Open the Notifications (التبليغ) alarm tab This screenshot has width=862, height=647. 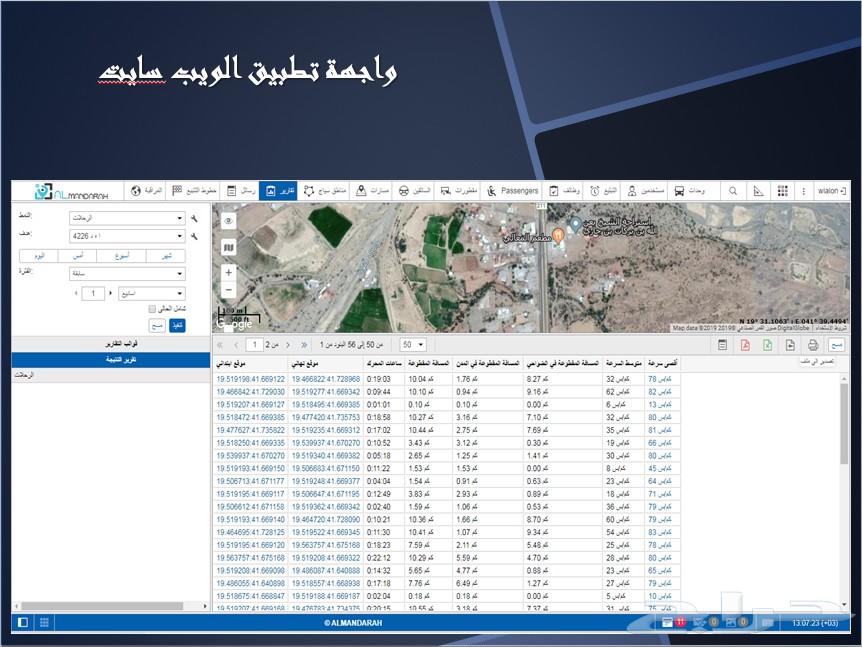(603, 191)
